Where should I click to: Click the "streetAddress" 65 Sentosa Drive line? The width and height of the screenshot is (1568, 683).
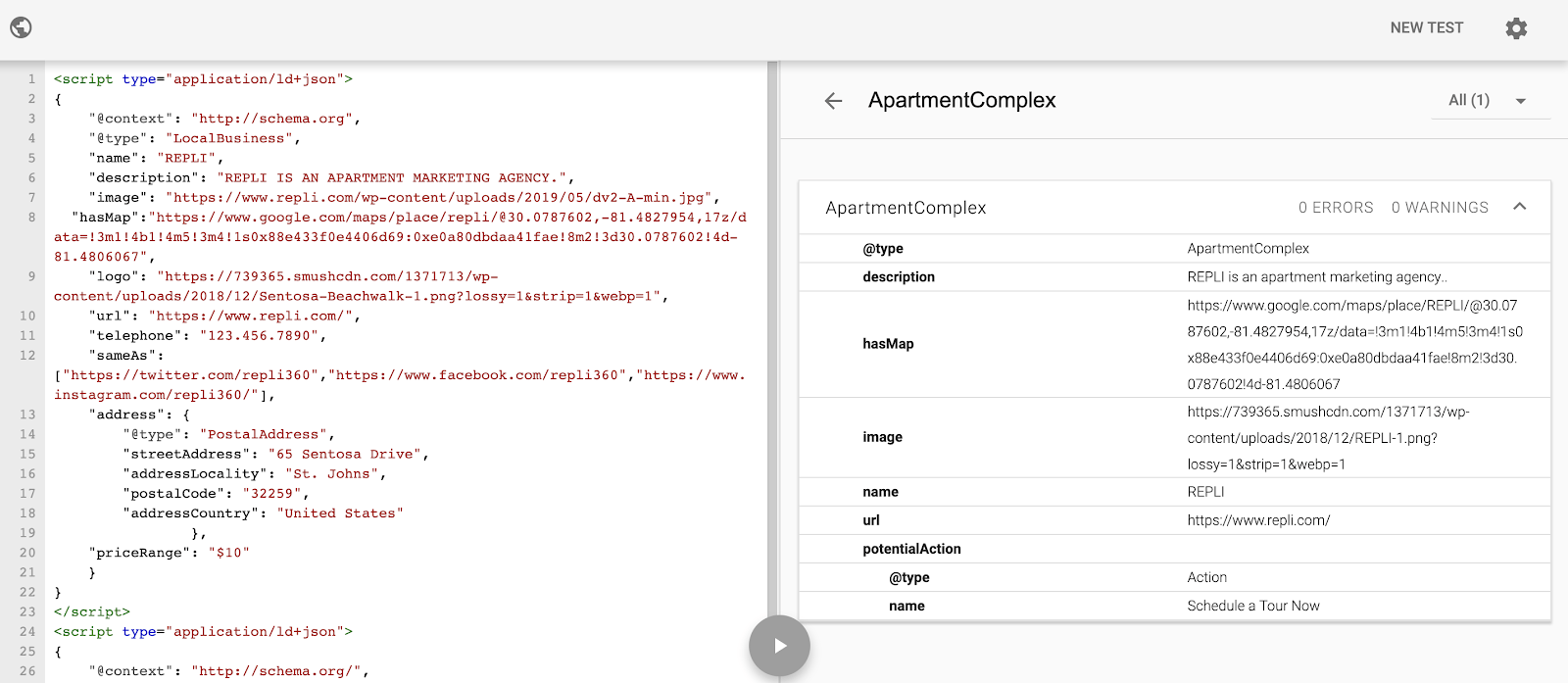(x=275, y=454)
